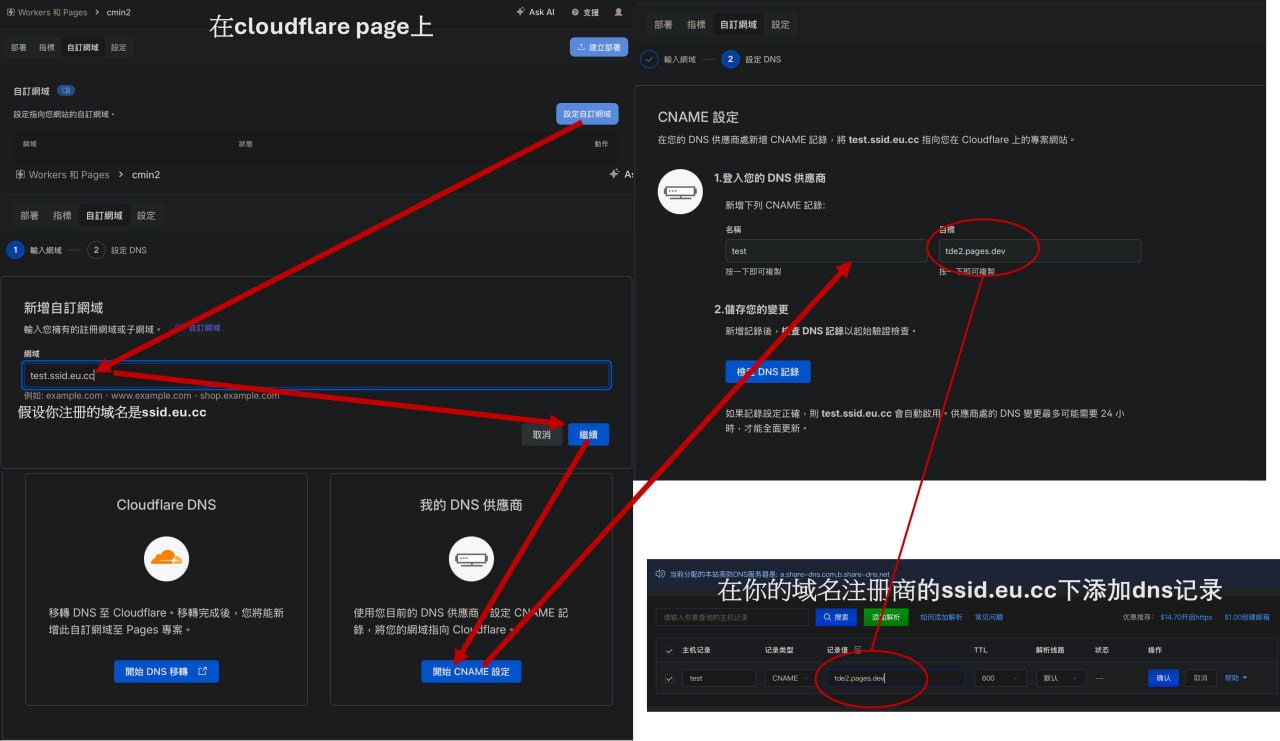The height and width of the screenshot is (741, 1280).
Task: Toggle the header checkbox beside 主机记录
Action: [669, 650]
